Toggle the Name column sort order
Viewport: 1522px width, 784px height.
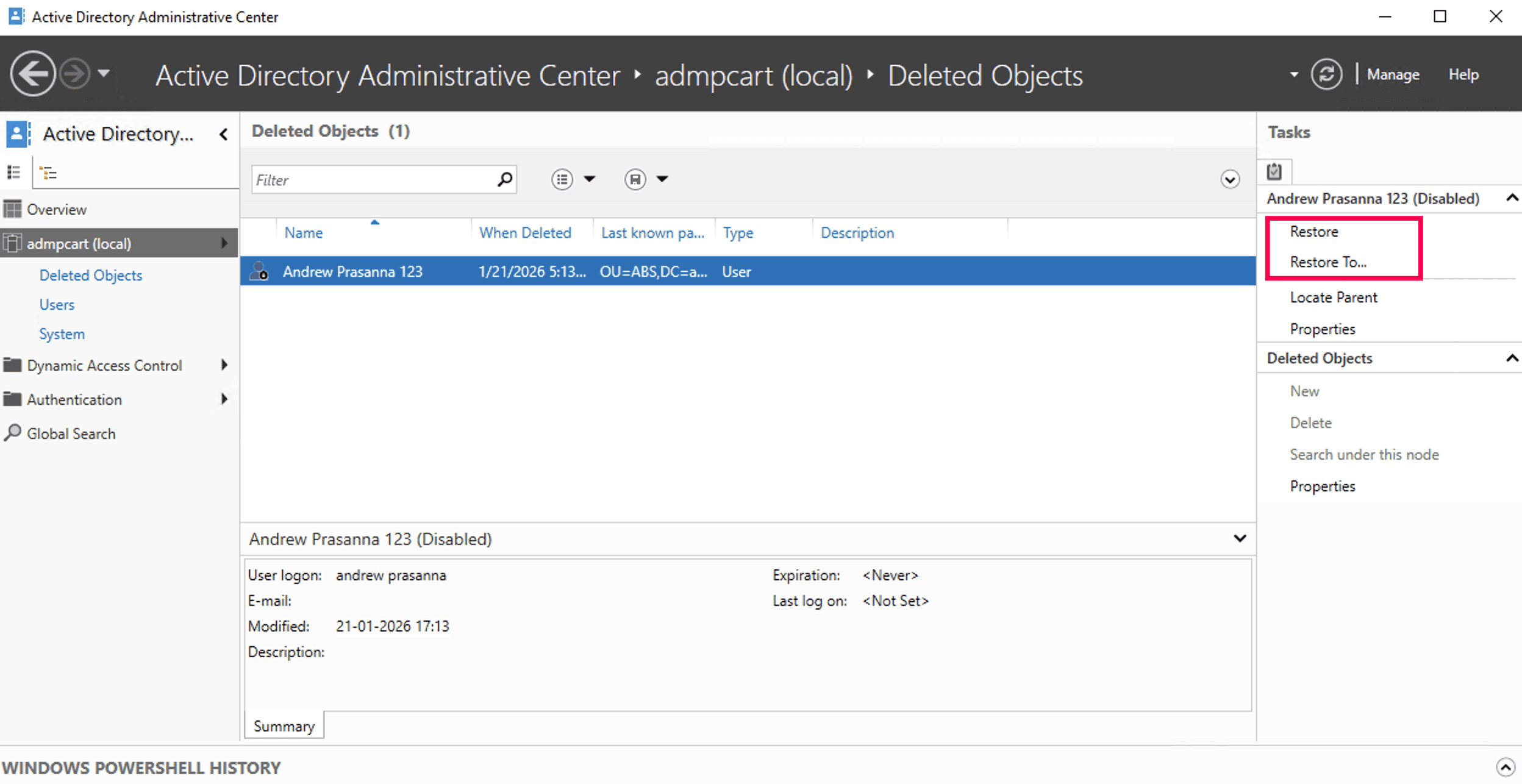(303, 232)
